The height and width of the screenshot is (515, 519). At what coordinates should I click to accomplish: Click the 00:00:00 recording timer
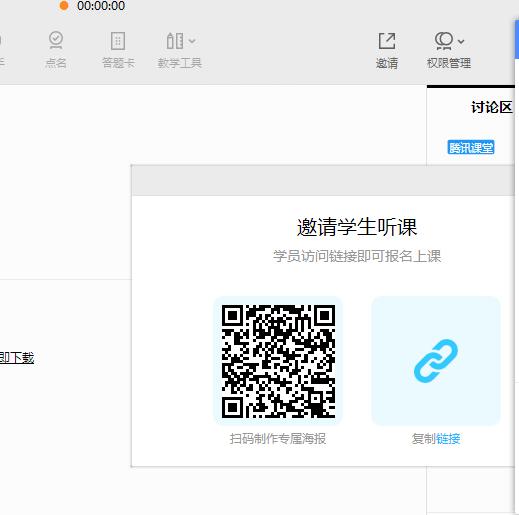click(x=101, y=6)
